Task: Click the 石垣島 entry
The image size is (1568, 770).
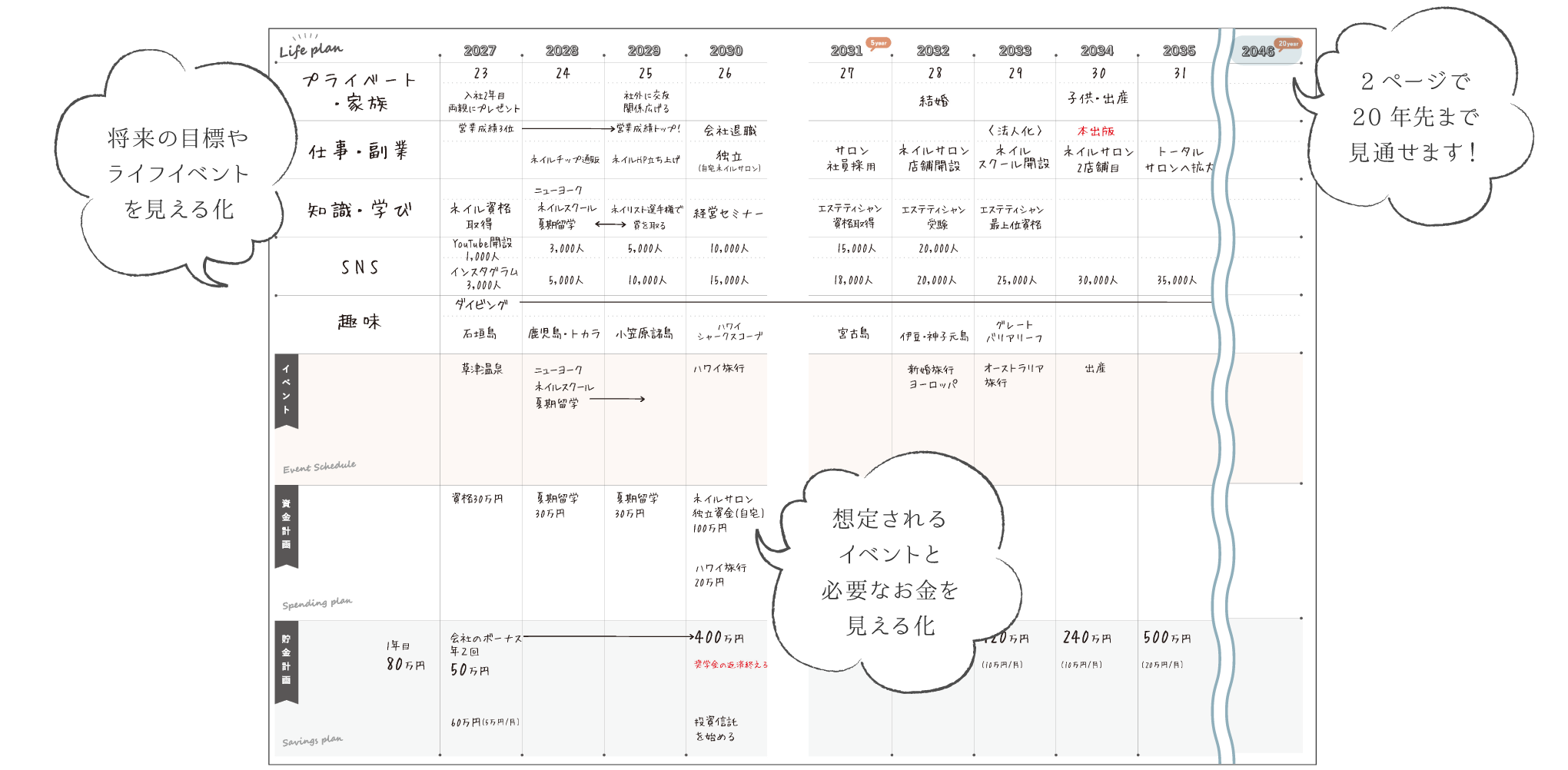Action: (x=480, y=334)
